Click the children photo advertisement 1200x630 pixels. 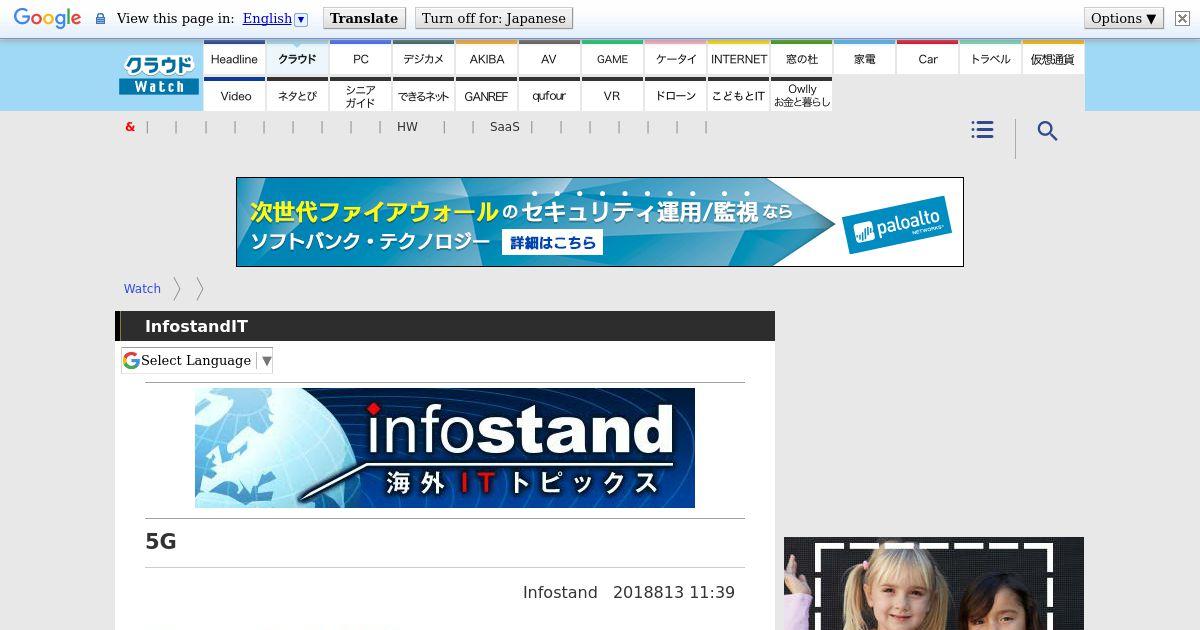[934, 584]
